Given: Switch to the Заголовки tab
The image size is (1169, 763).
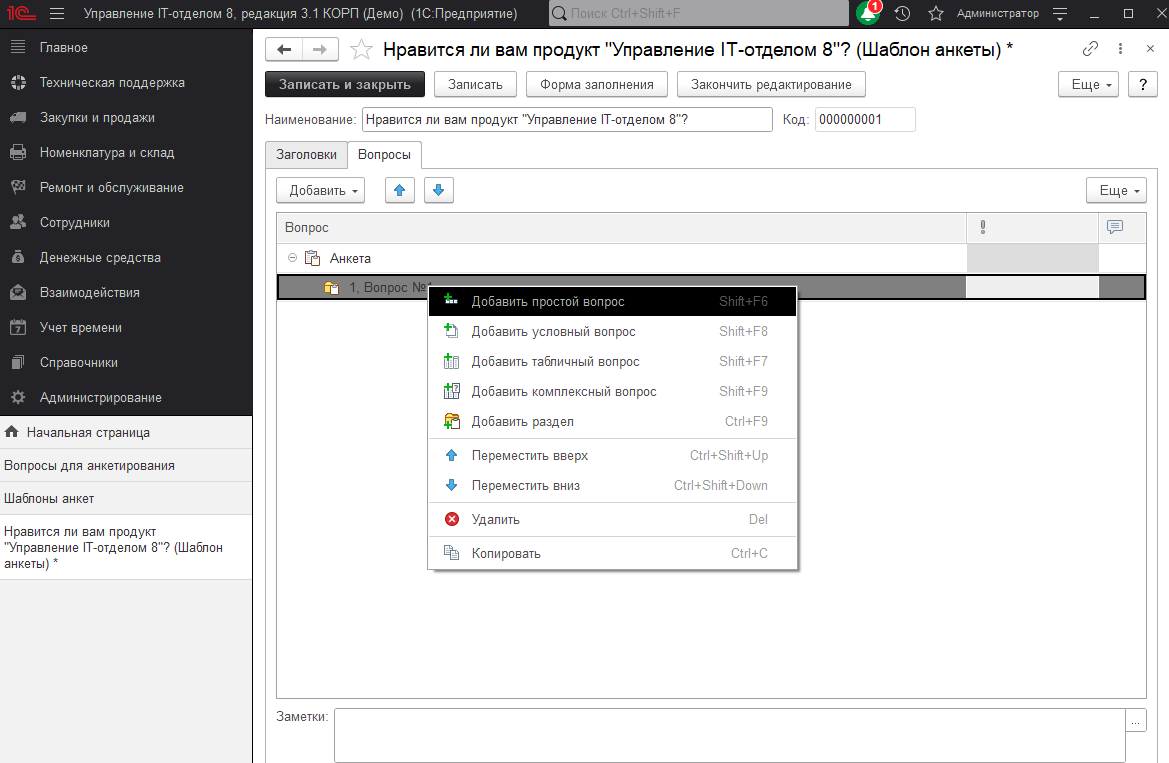Looking at the screenshot, I should (306, 155).
